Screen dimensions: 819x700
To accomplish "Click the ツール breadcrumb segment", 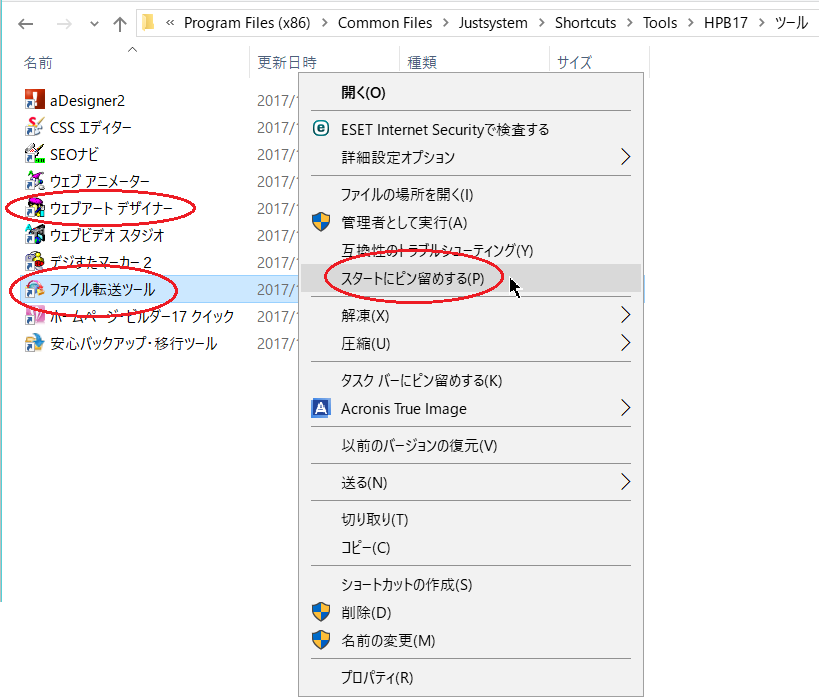I will (x=791, y=23).
